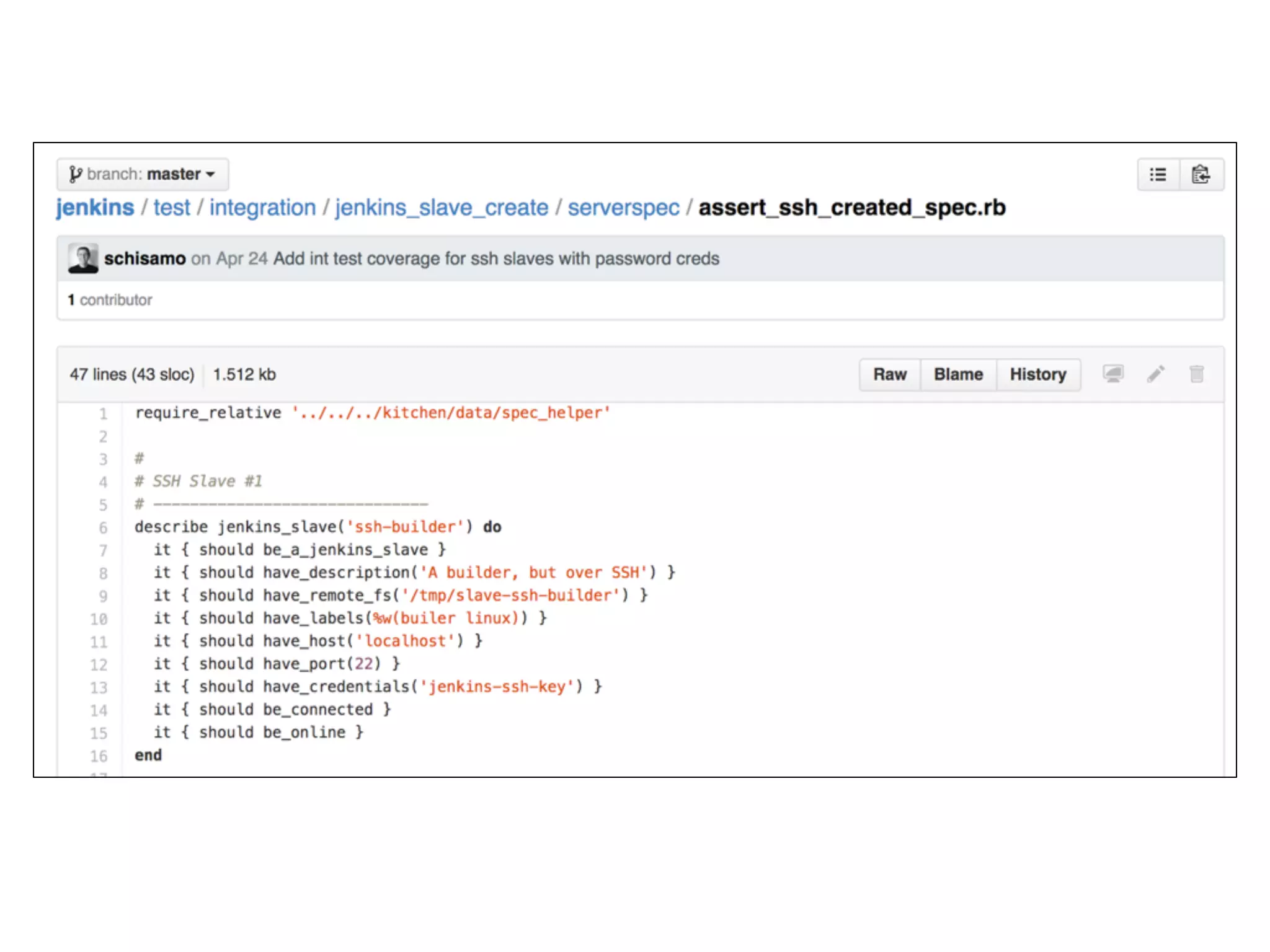The width and height of the screenshot is (1270, 952).
Task: Open jenkins_slave_create folder breadcrumb
Action: coord(442,208)
